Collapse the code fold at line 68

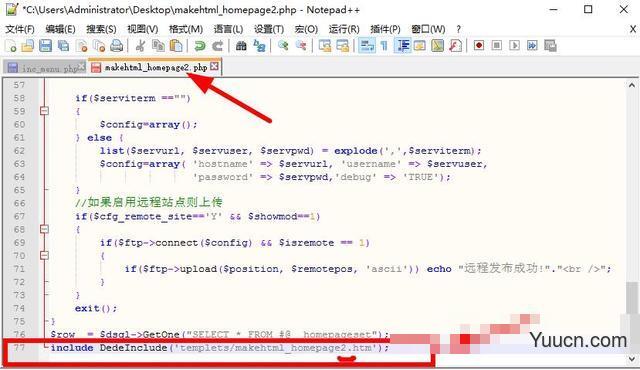coord(44,229)
